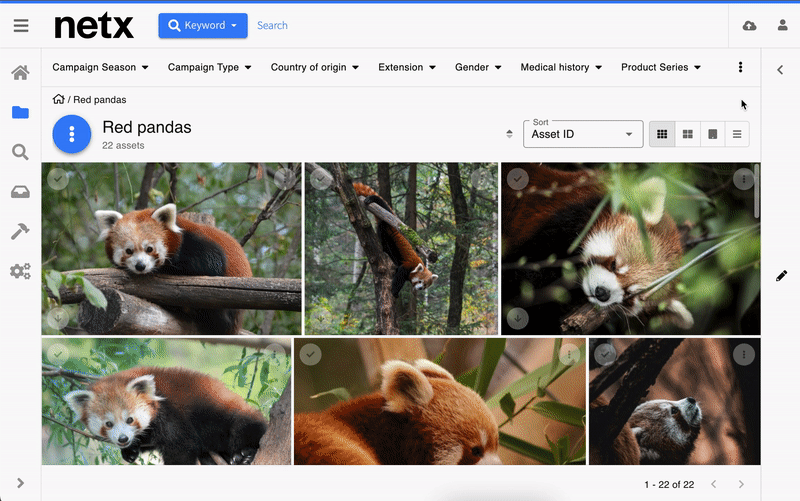
Task: Click the blue folder actions button
Action: tap(72, 134)
